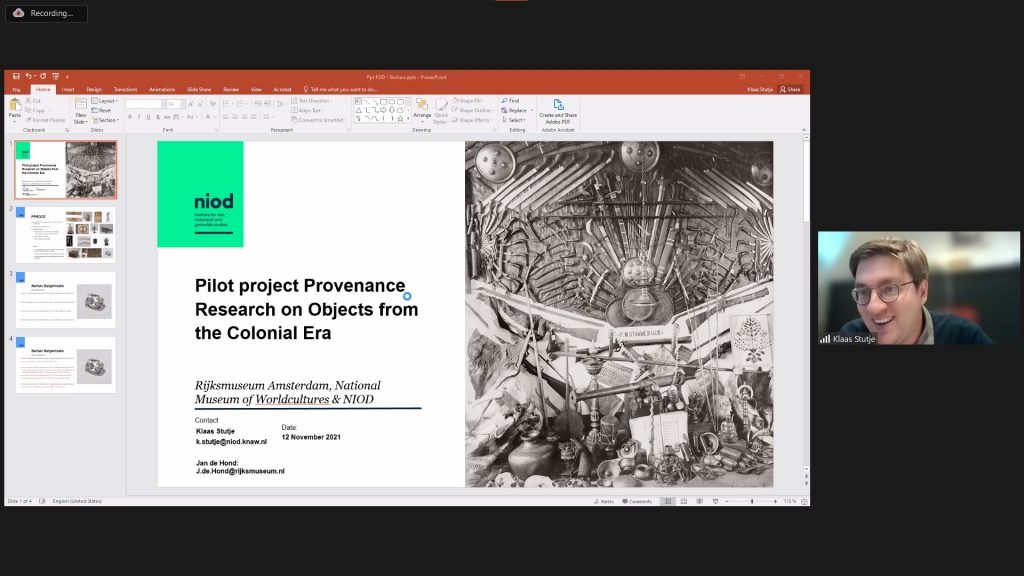Open the Slide Show ribbon tab

199,89
